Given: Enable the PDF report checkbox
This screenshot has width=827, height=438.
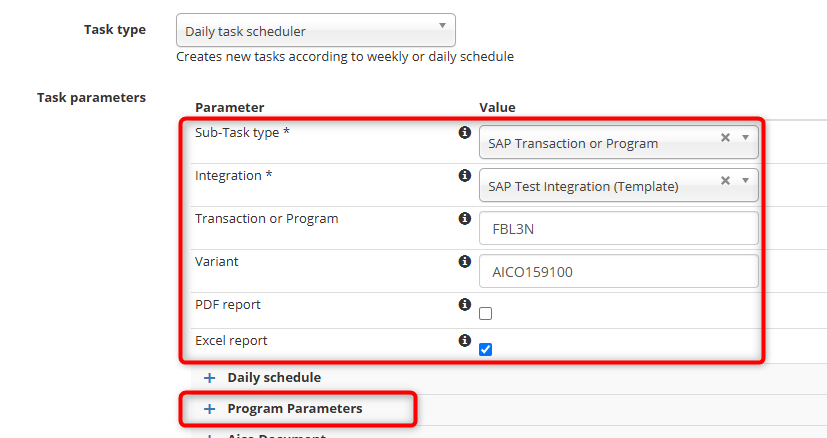Looking at the screenshot, I should 486,313.
